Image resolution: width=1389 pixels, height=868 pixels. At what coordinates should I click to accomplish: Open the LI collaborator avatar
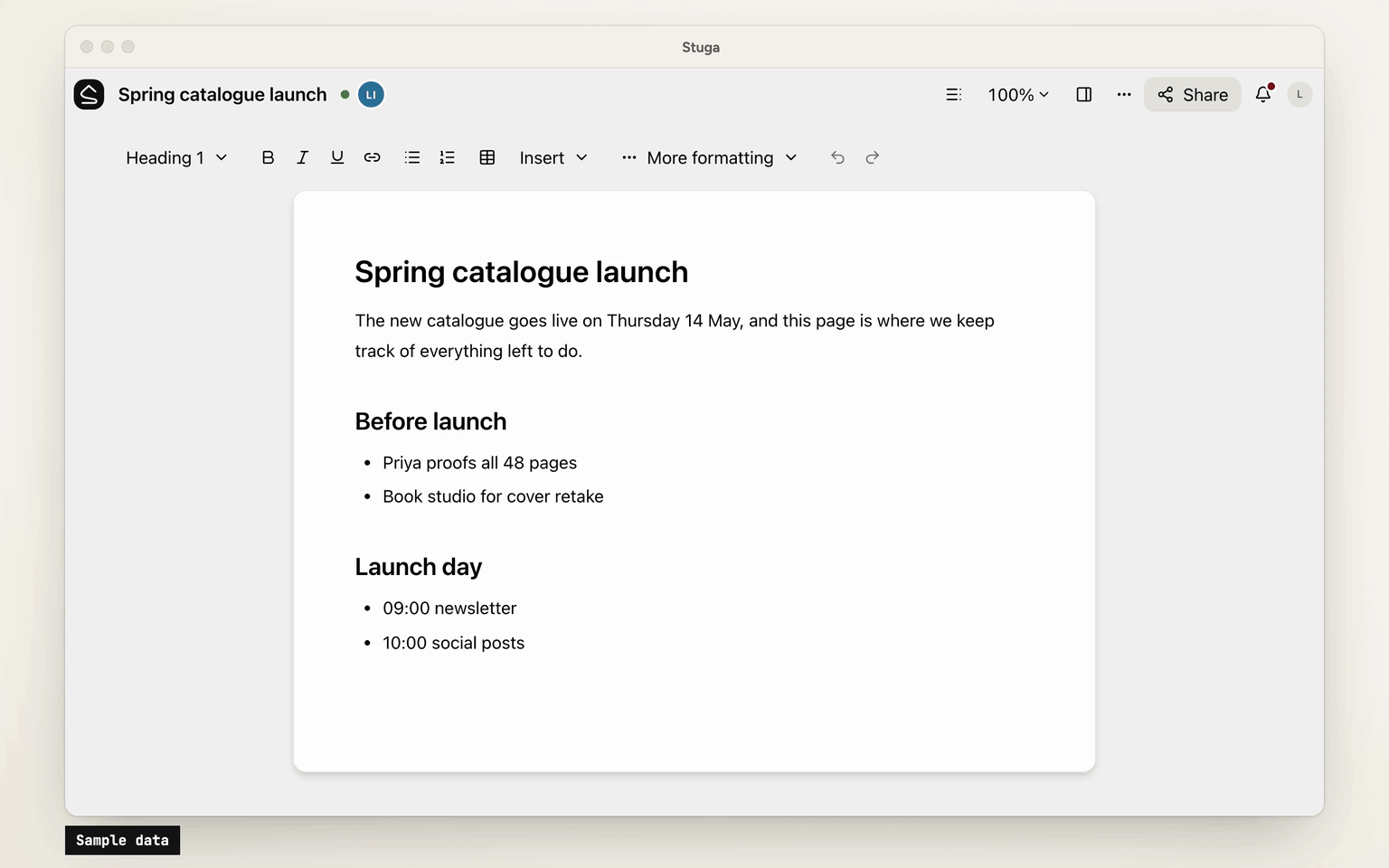click(x=371, y=95)
